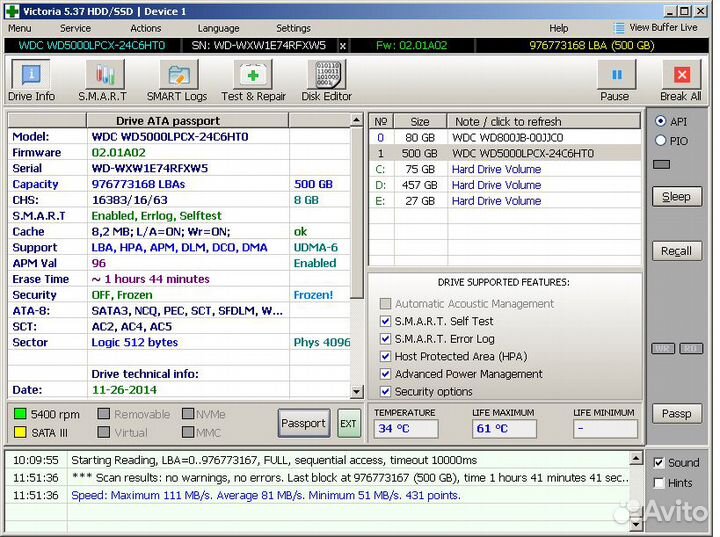Click serial value WD-WXW1E74RFXW5 in passport
720x537 pixels.
coord(150,168)
